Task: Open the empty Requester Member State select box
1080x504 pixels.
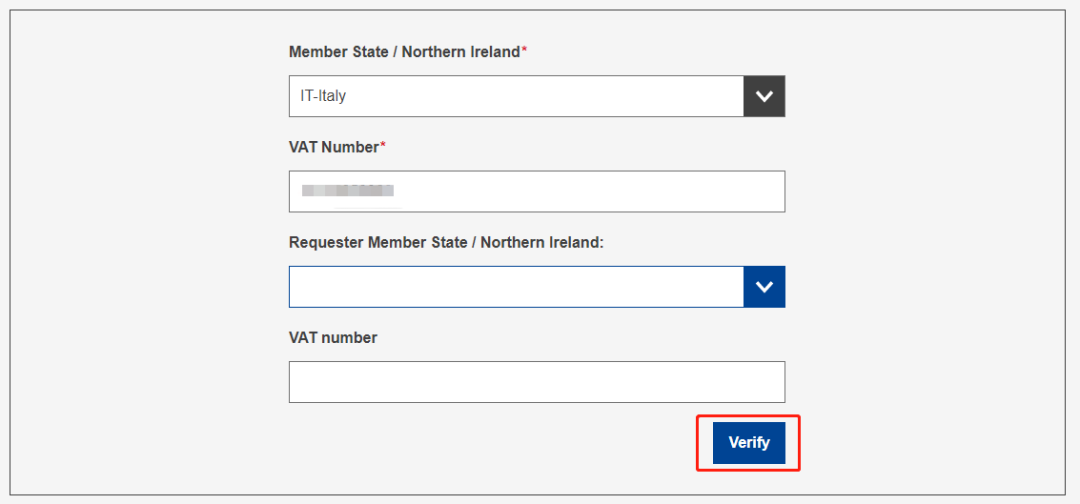Action: pos(515,287)
